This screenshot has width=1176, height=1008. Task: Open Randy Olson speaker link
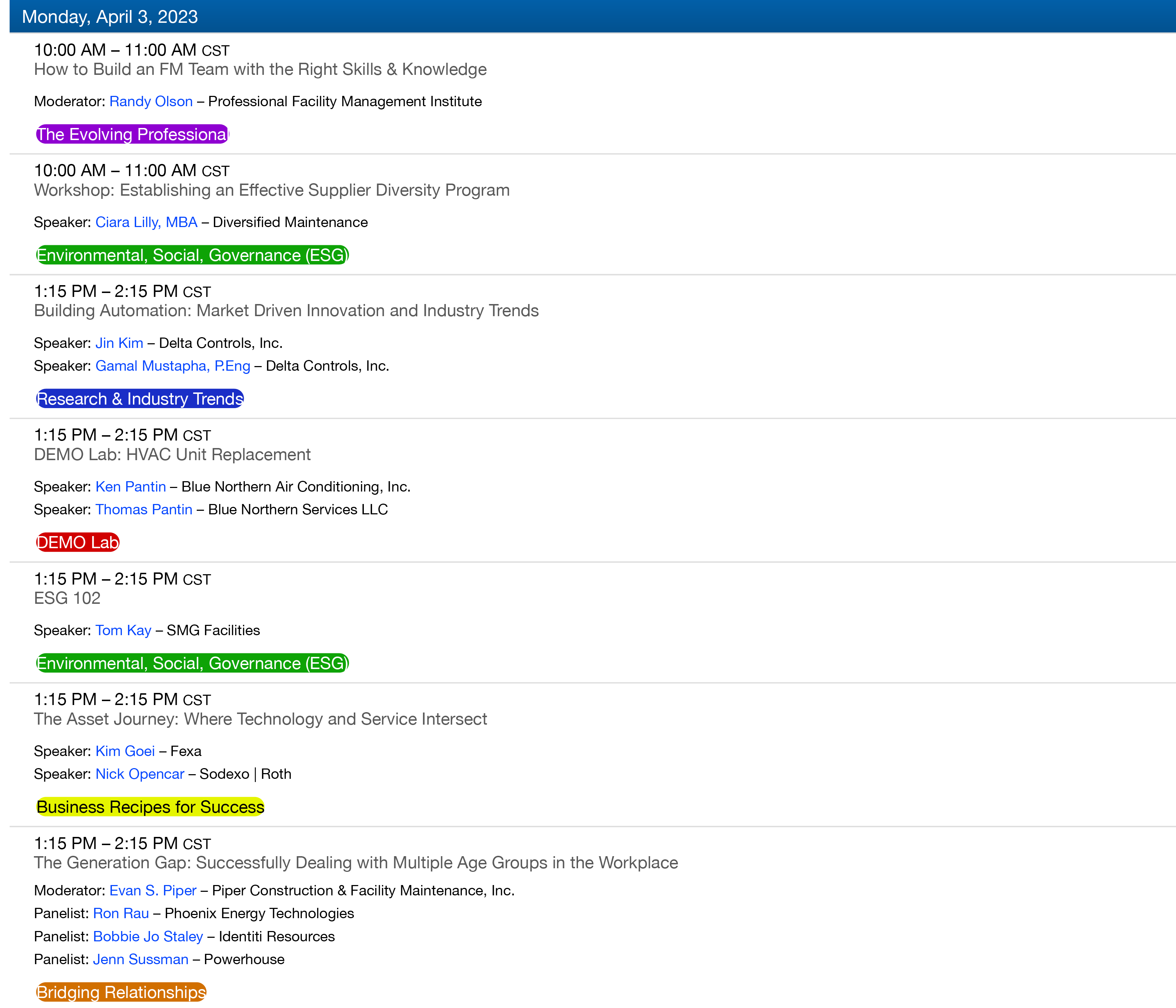point(151,102)
